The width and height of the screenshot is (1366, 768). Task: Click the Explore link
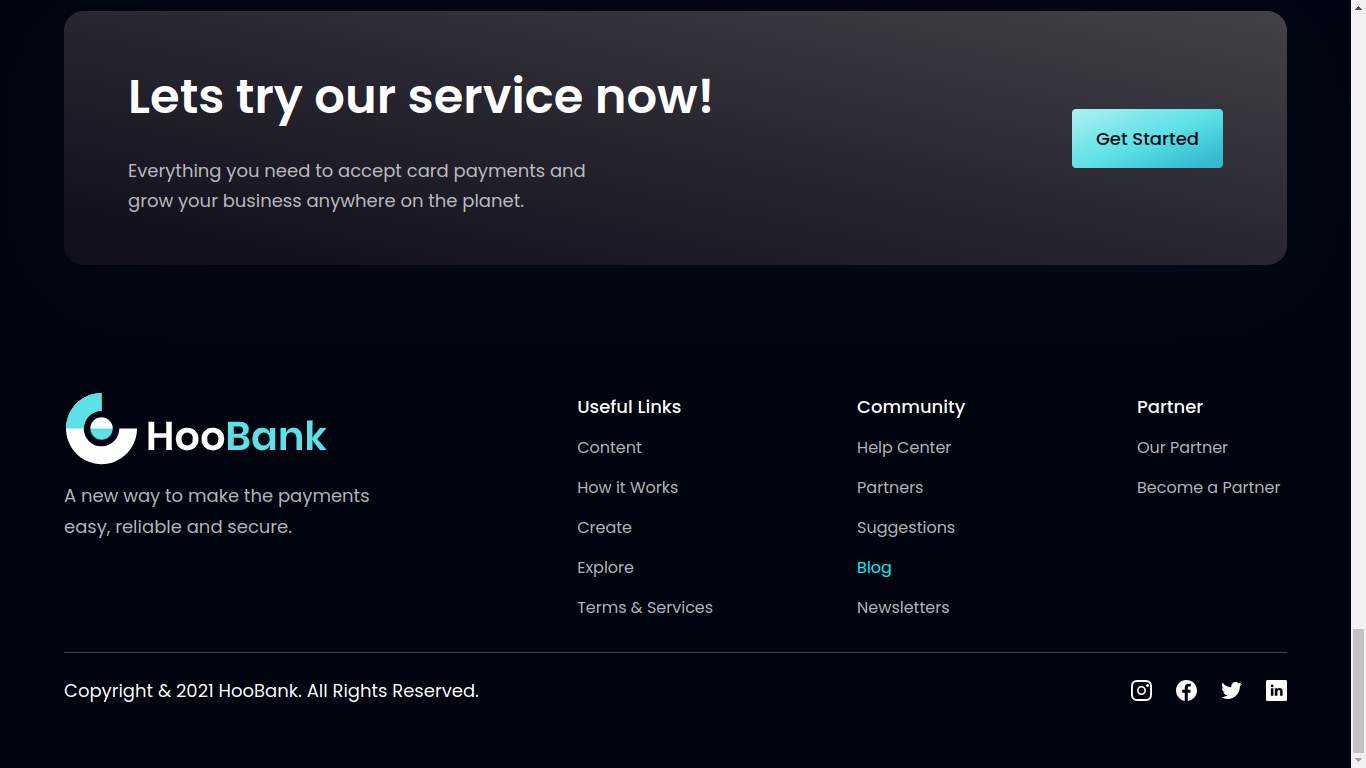click(605, 567)
